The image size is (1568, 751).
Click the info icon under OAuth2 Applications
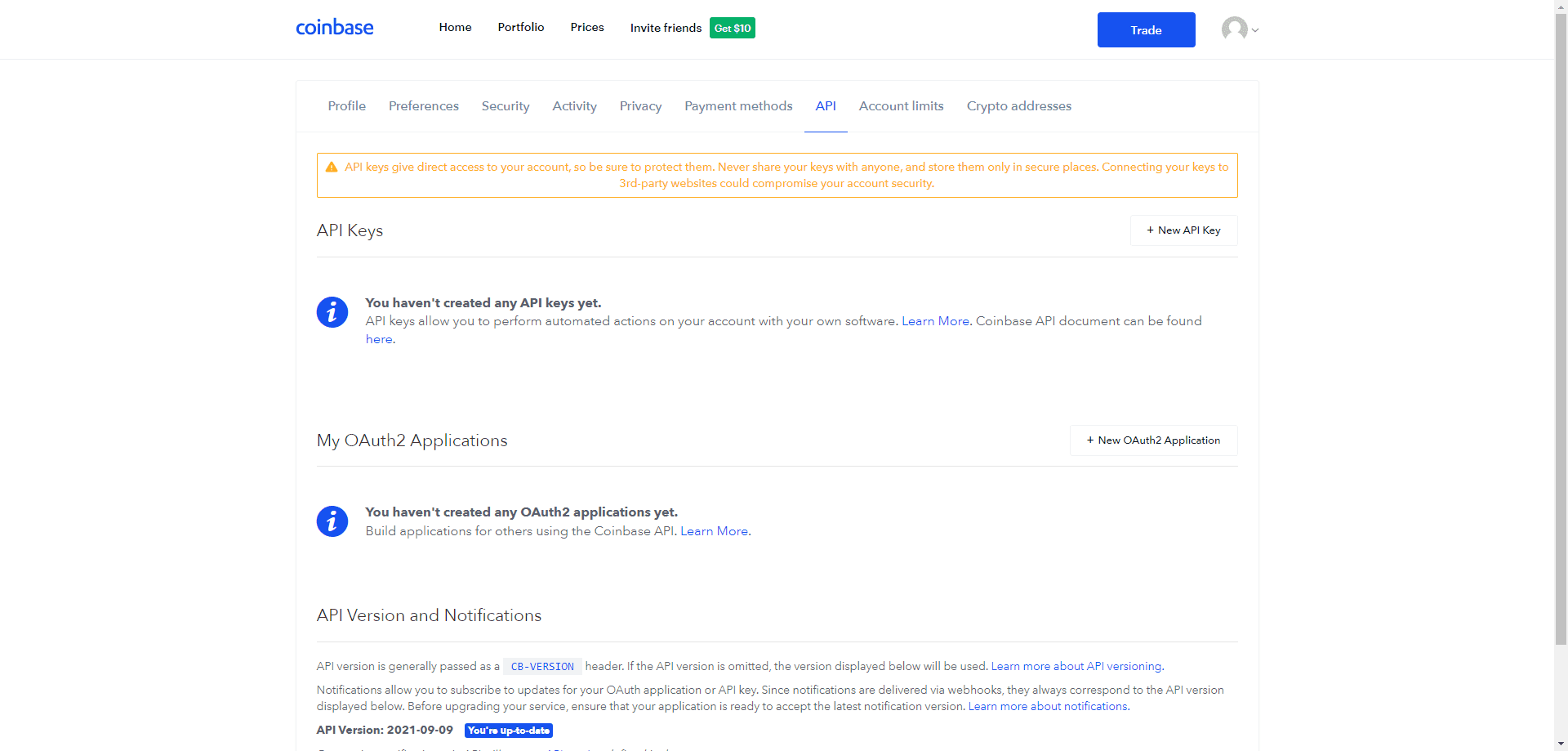tap(332, 521)
